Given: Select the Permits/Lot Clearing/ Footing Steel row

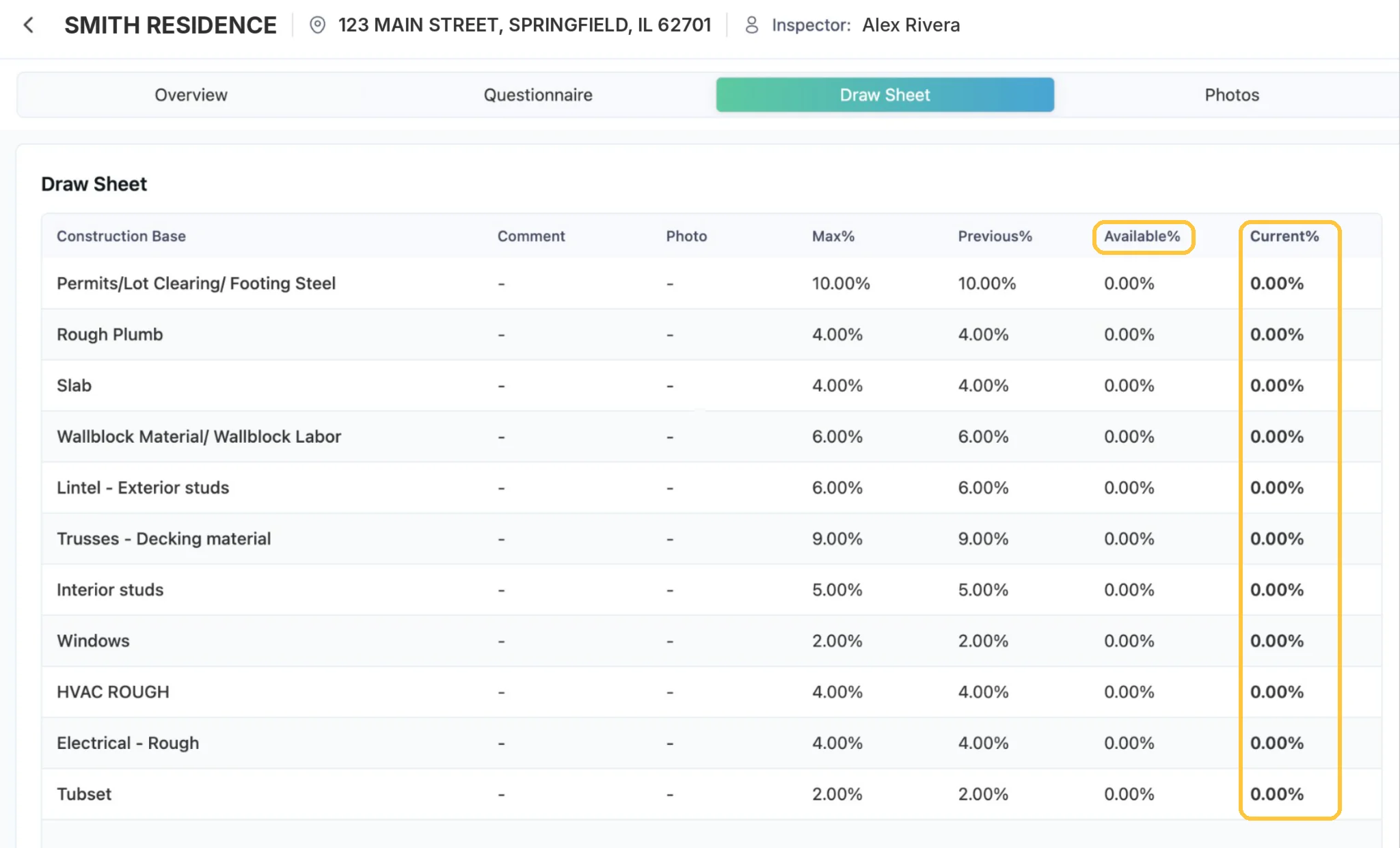Looking at the screenshot, I should 711,284.
